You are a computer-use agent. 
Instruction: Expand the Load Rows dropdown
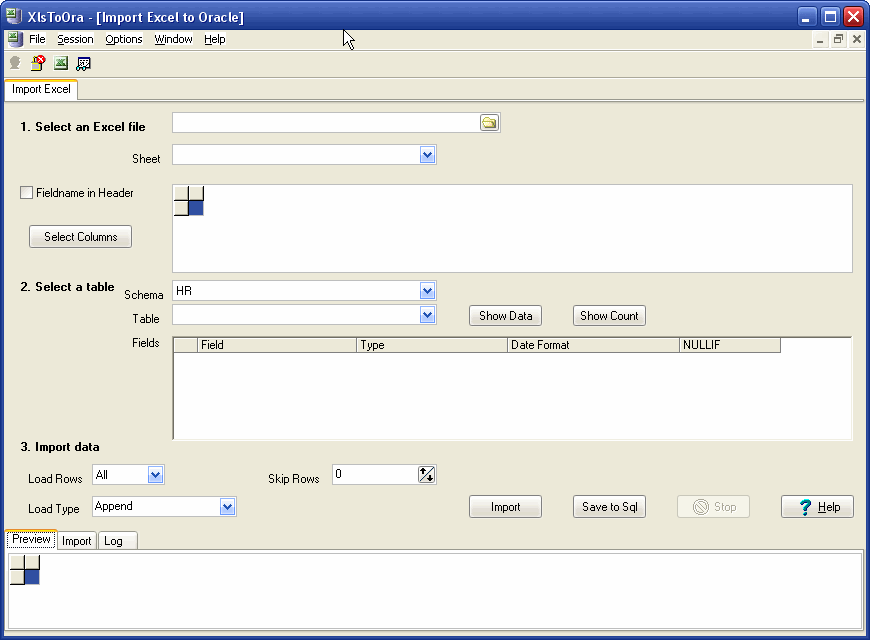[155, 475]
